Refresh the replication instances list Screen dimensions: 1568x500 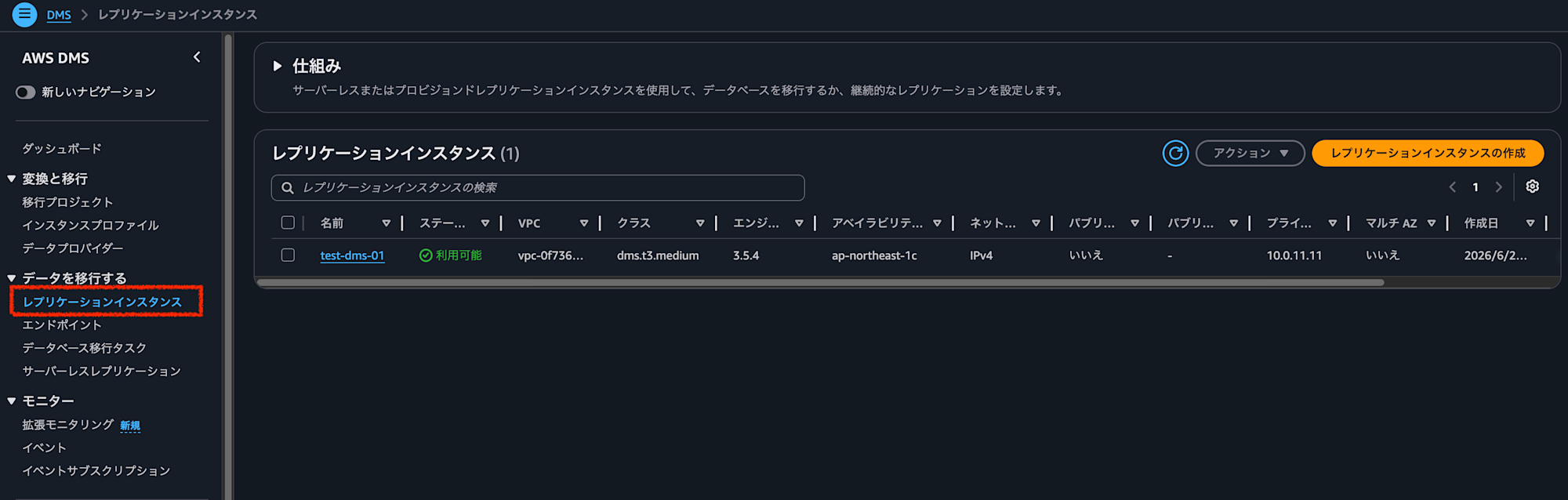pyautogui.click(x=1175, y=153)
